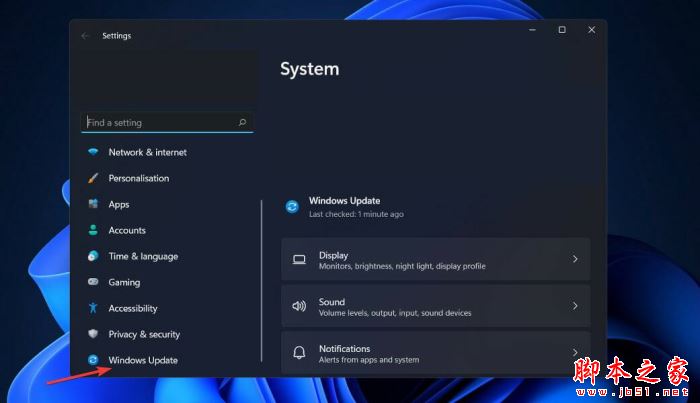
Task: Expand the Display row chevron
Action: point(575,259)
